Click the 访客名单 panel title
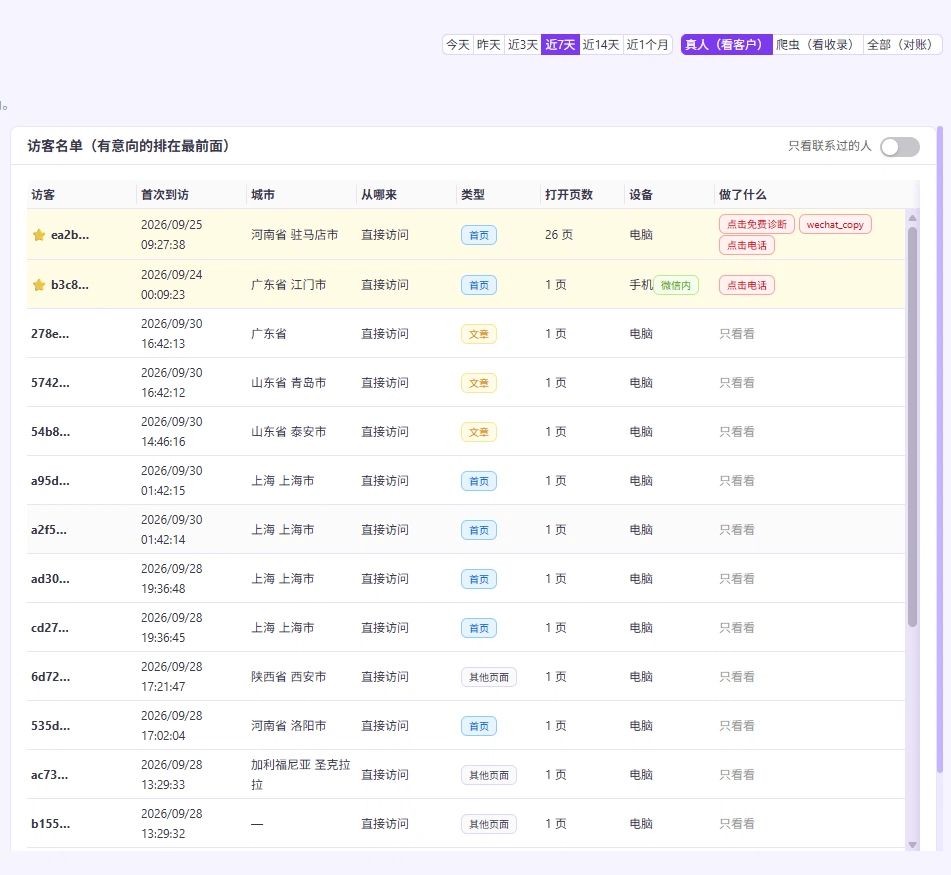 129,146
